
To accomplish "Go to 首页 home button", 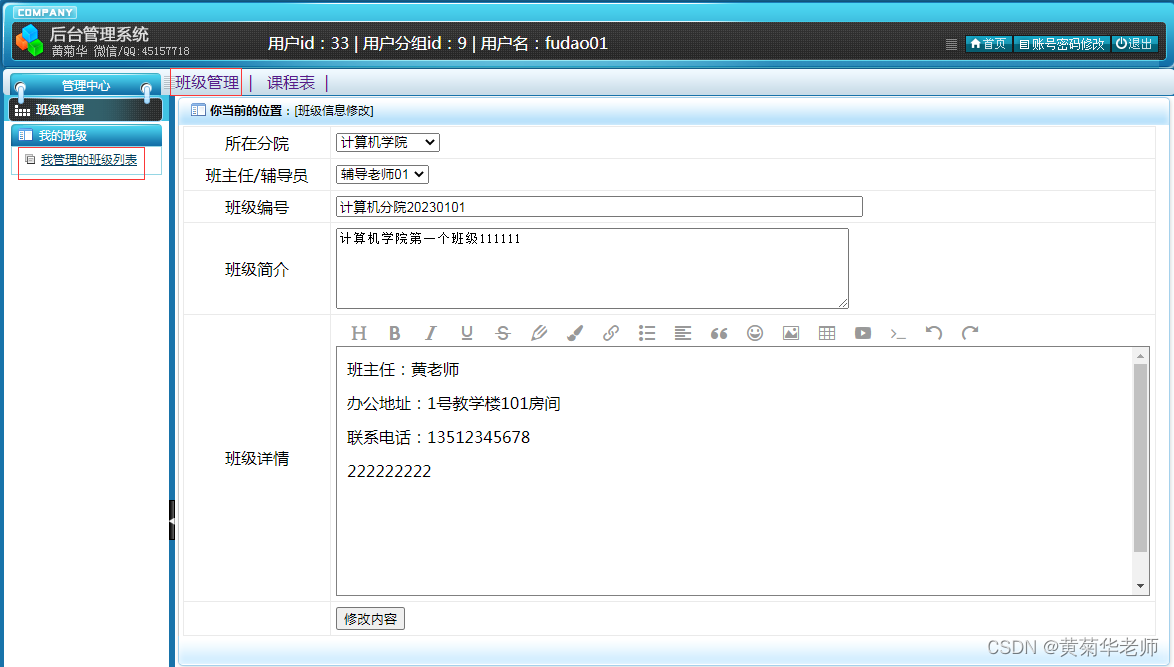I will click(988, 44).
